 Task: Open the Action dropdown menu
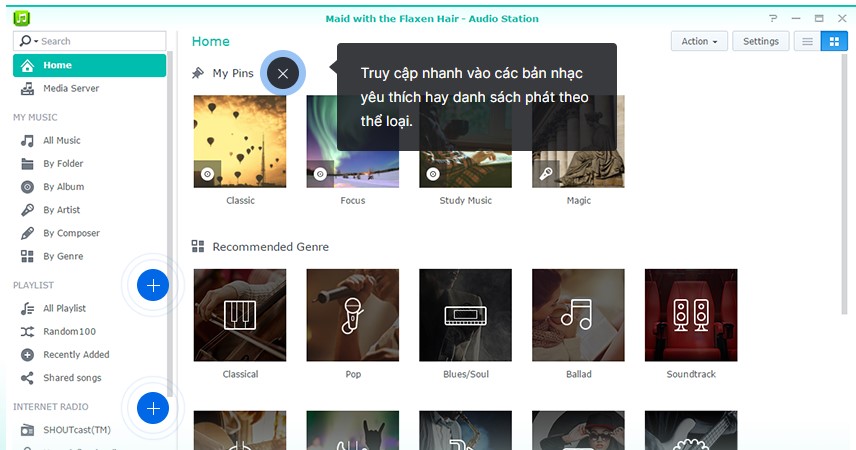699,41
